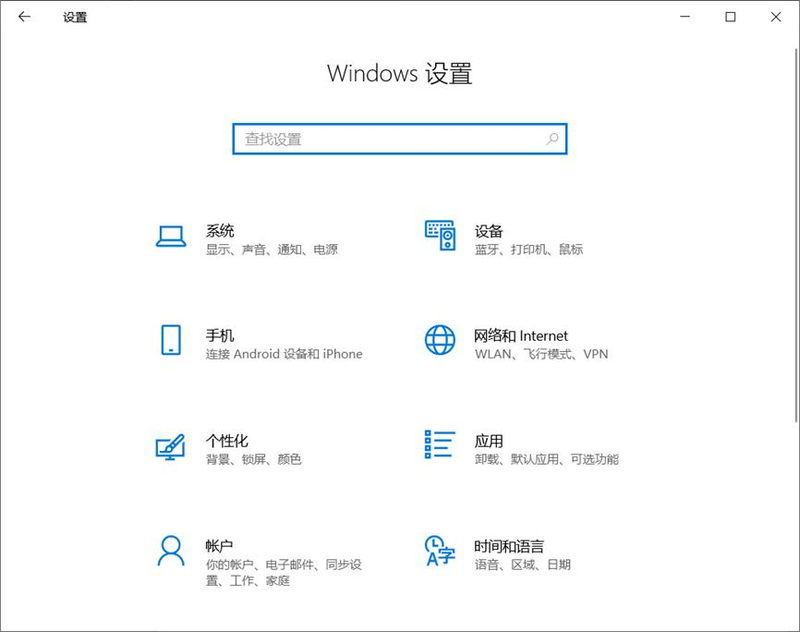
Task: Click the magnifier icon in search box
Action: click(x=552, y=139)
